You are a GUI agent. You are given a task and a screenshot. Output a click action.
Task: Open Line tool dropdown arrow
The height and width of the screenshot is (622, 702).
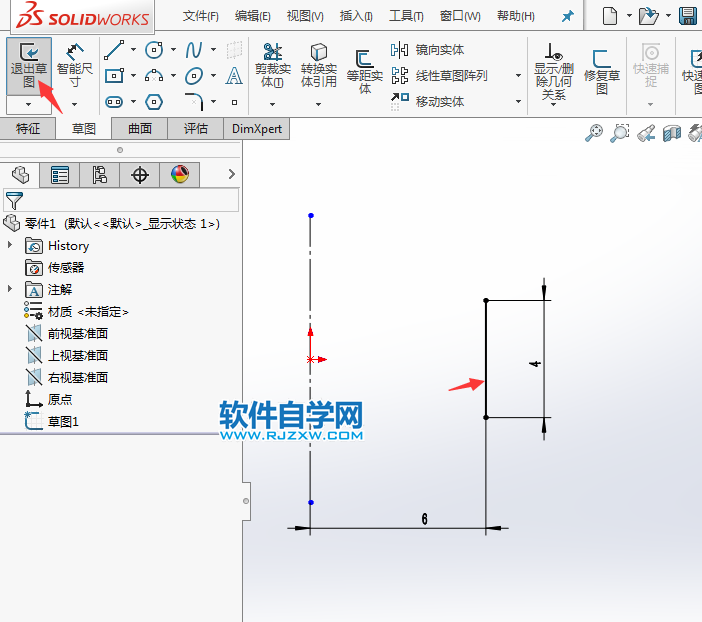[x=133, y=50]
